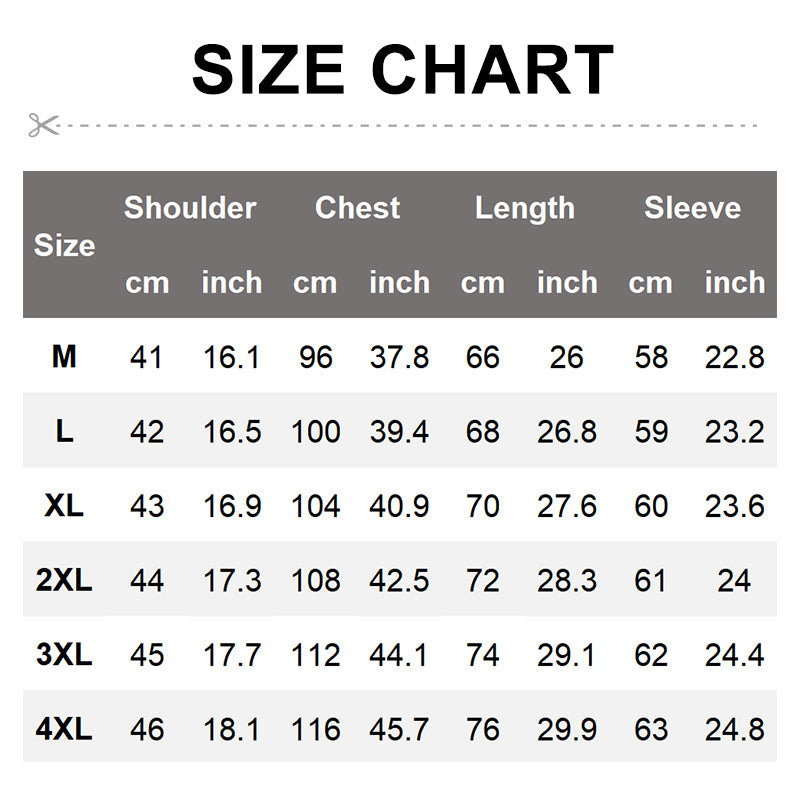Click the inch subheader under Sleeve

coord(734,283)
